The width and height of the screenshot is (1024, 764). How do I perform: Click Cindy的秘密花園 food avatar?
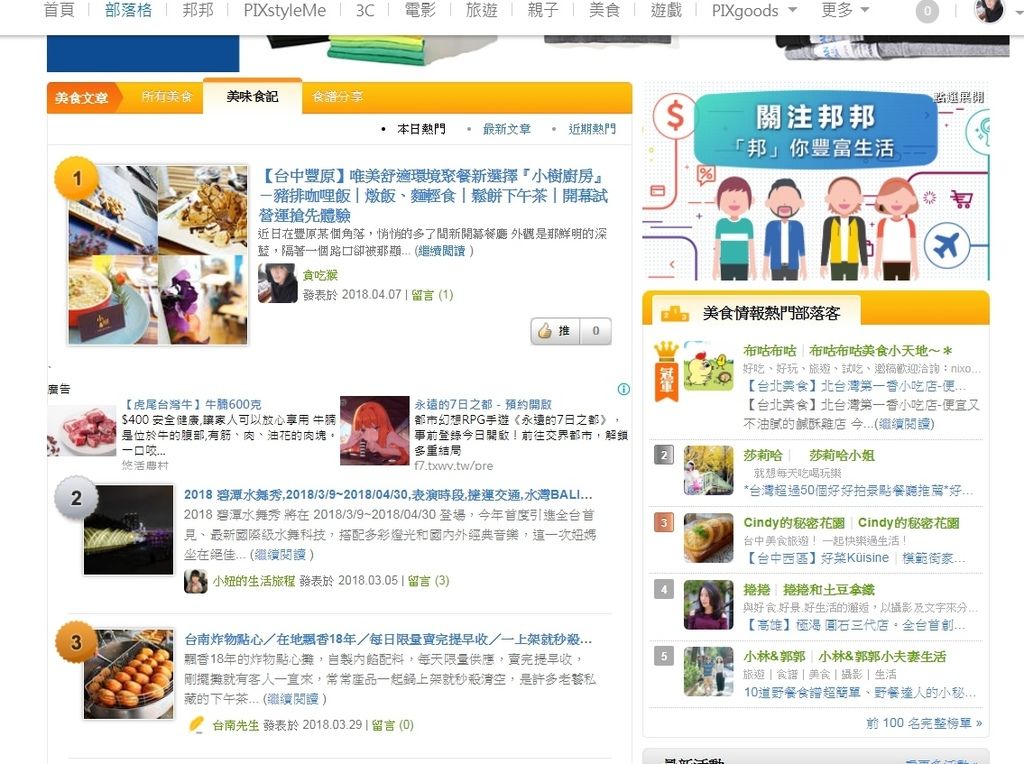(709, 538)
